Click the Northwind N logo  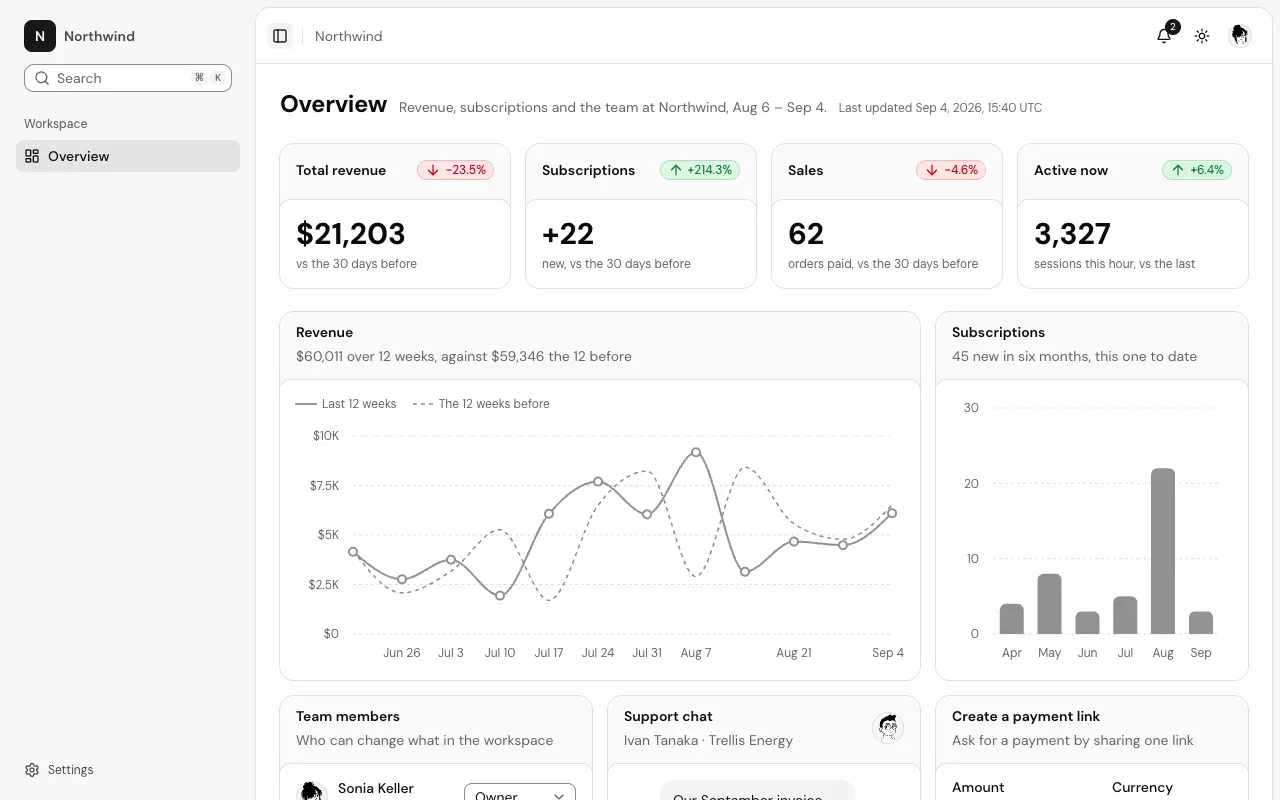click(40, 36)
